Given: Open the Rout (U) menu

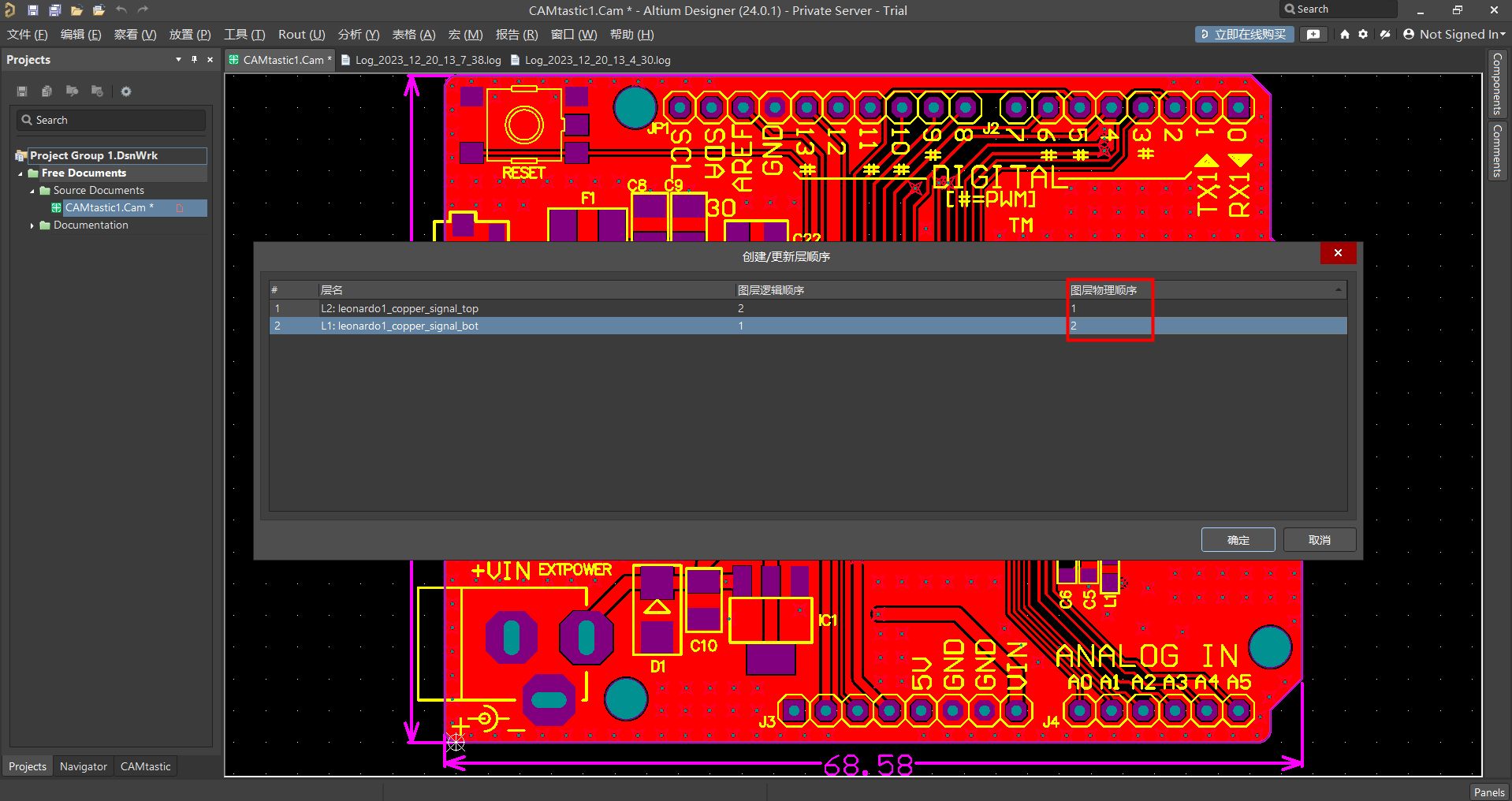Looking at the screenshot, I should tap(301, 35).
